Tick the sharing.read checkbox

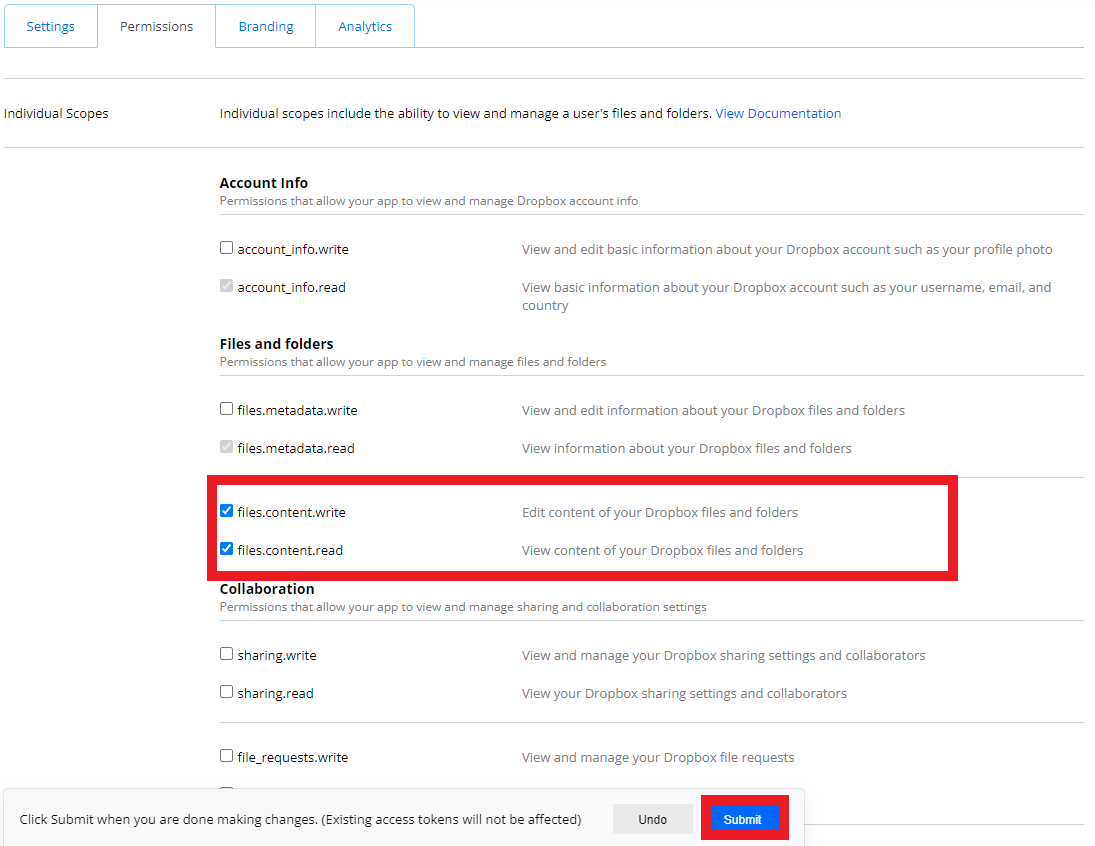(x=226, y=692)
